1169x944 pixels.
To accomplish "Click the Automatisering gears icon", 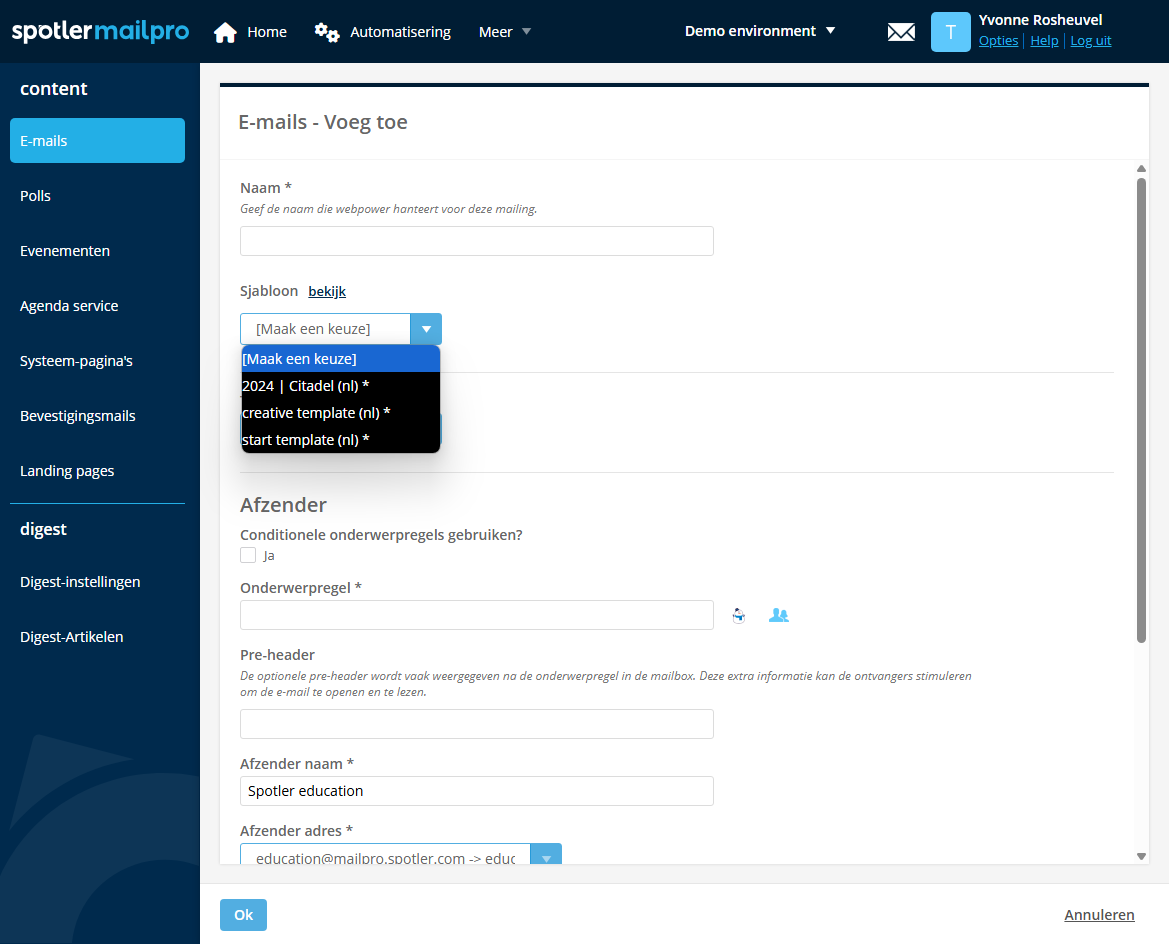I will click(x=327, y=32).
